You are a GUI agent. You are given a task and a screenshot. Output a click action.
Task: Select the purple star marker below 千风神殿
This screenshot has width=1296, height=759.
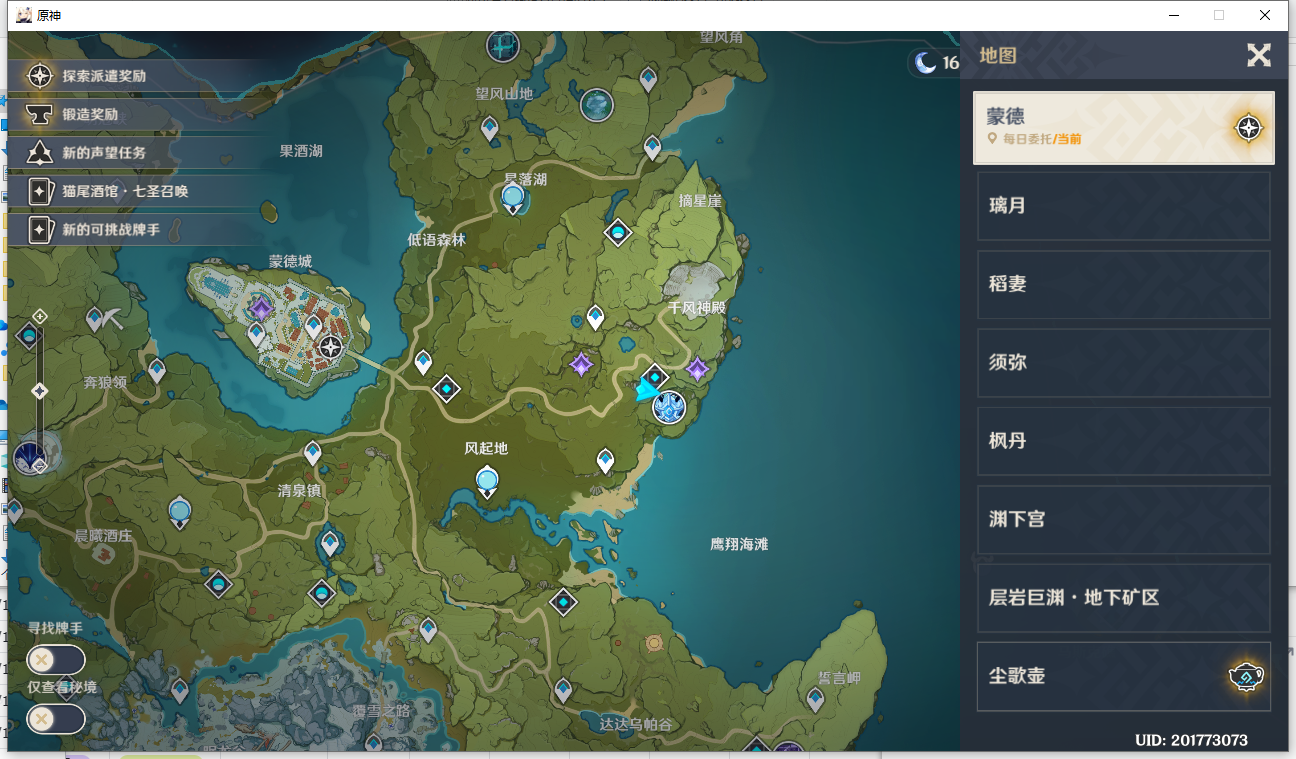697,369
